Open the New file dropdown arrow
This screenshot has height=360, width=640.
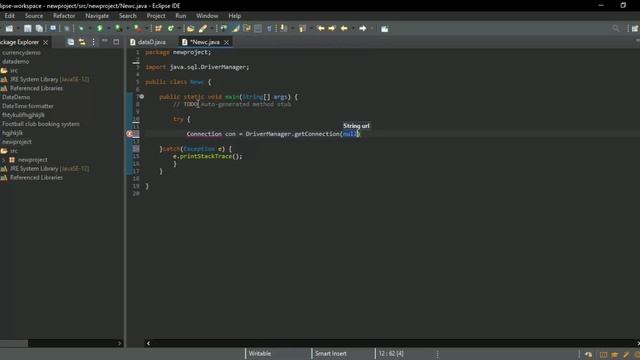[x=18, y=28]
